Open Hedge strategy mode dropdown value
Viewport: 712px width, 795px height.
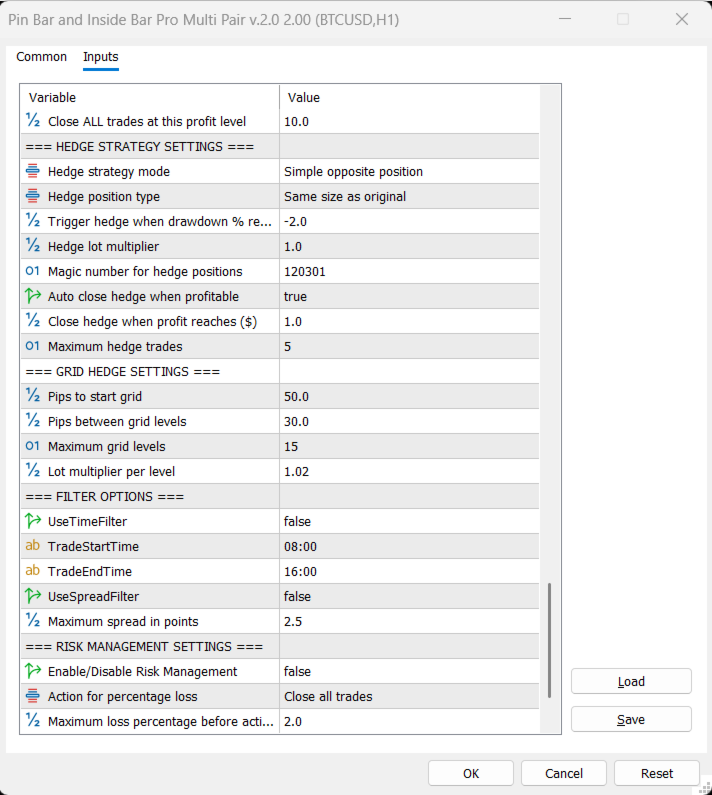[x=410, y=172]
